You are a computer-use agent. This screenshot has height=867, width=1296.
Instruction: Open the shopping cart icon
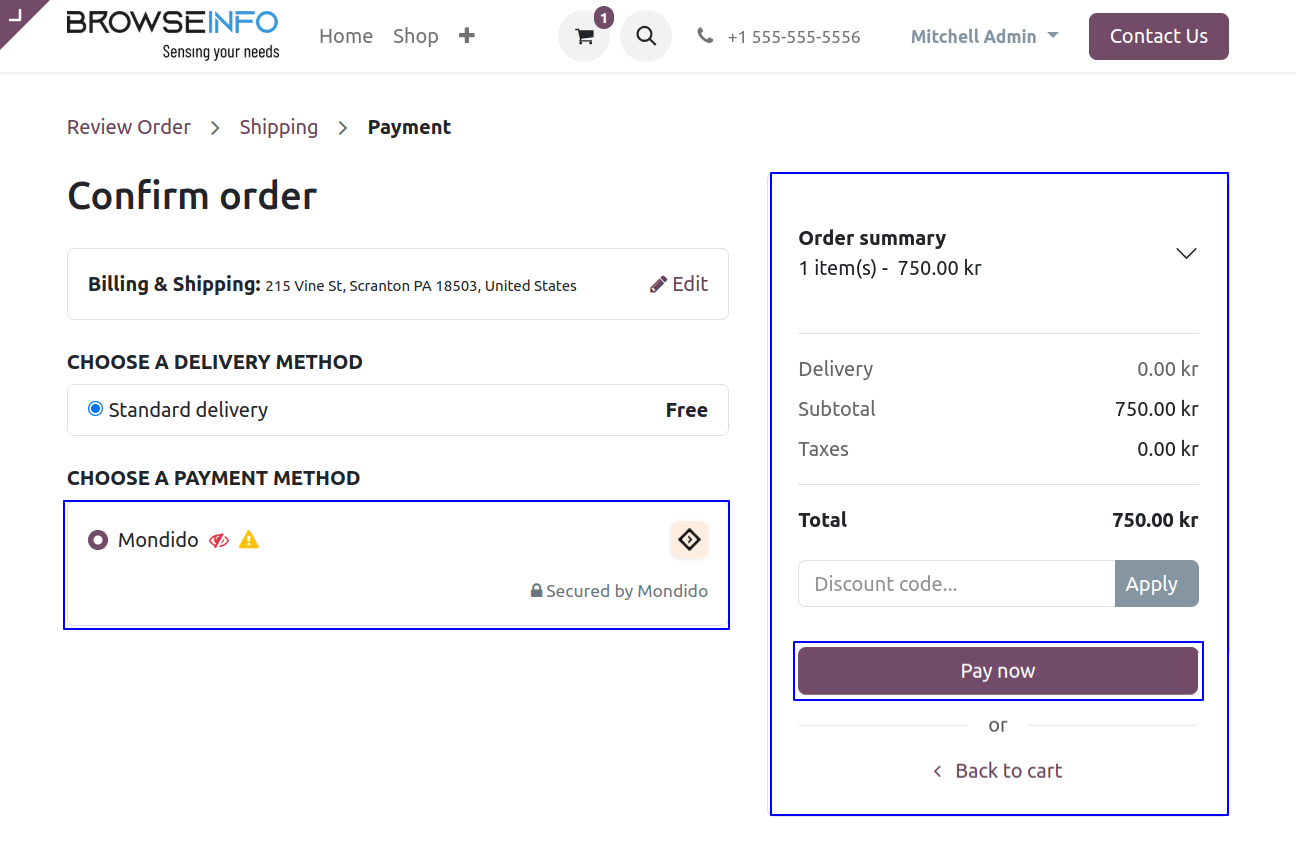584,37
